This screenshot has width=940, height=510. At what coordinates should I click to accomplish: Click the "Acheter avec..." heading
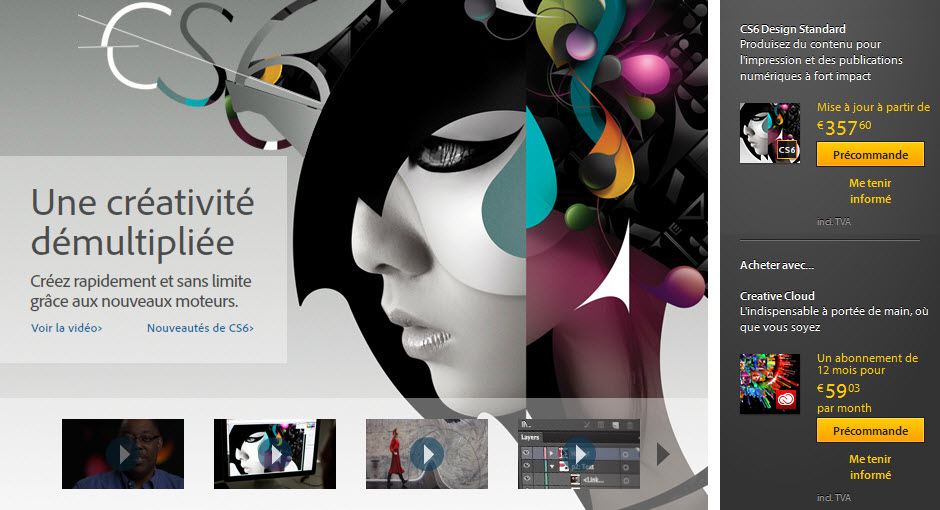pyautogui.click(x=777, y=265)
